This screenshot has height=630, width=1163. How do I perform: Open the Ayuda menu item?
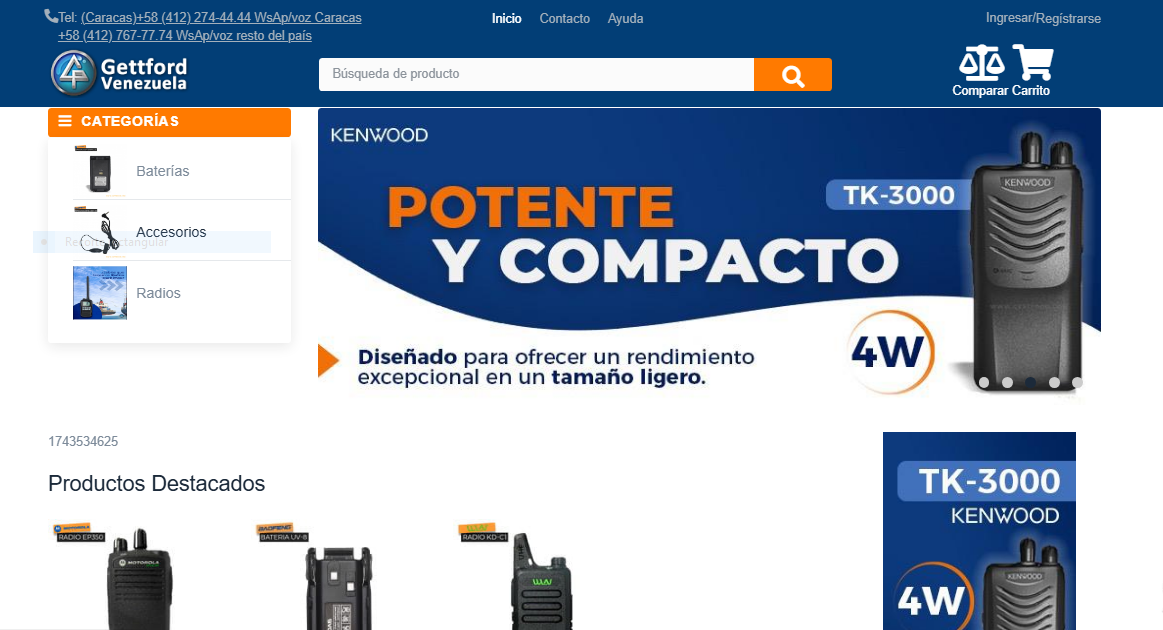625,19
